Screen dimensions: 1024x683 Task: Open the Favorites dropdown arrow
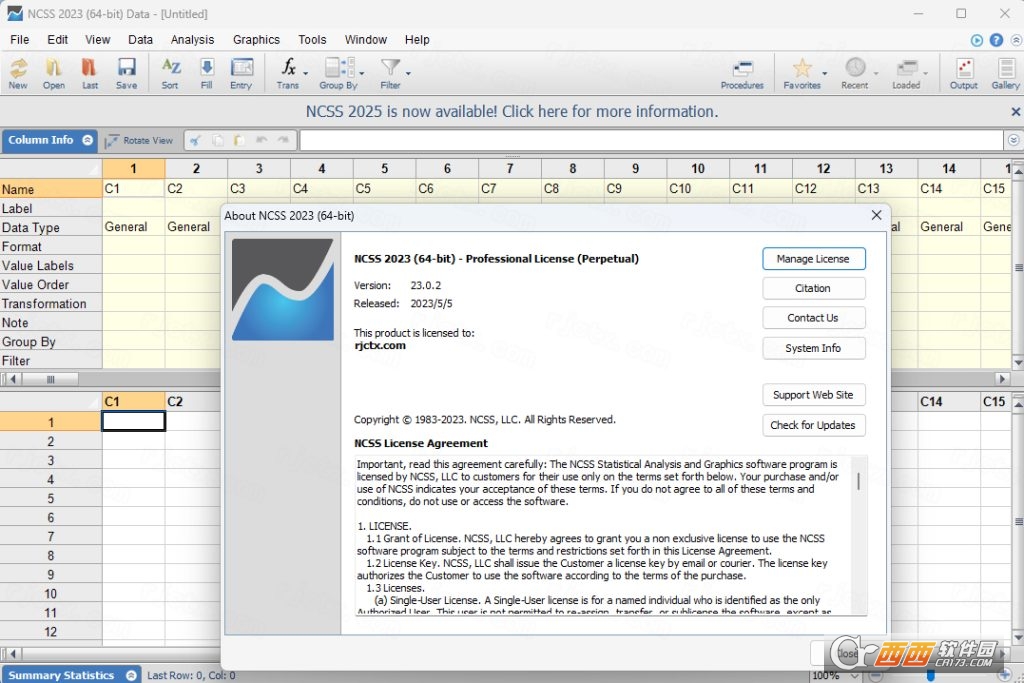click(824, 73)
